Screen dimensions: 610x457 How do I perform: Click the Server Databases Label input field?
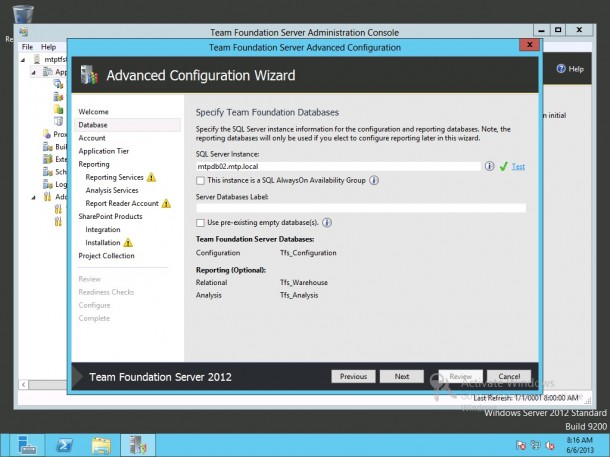coord(361,208)
